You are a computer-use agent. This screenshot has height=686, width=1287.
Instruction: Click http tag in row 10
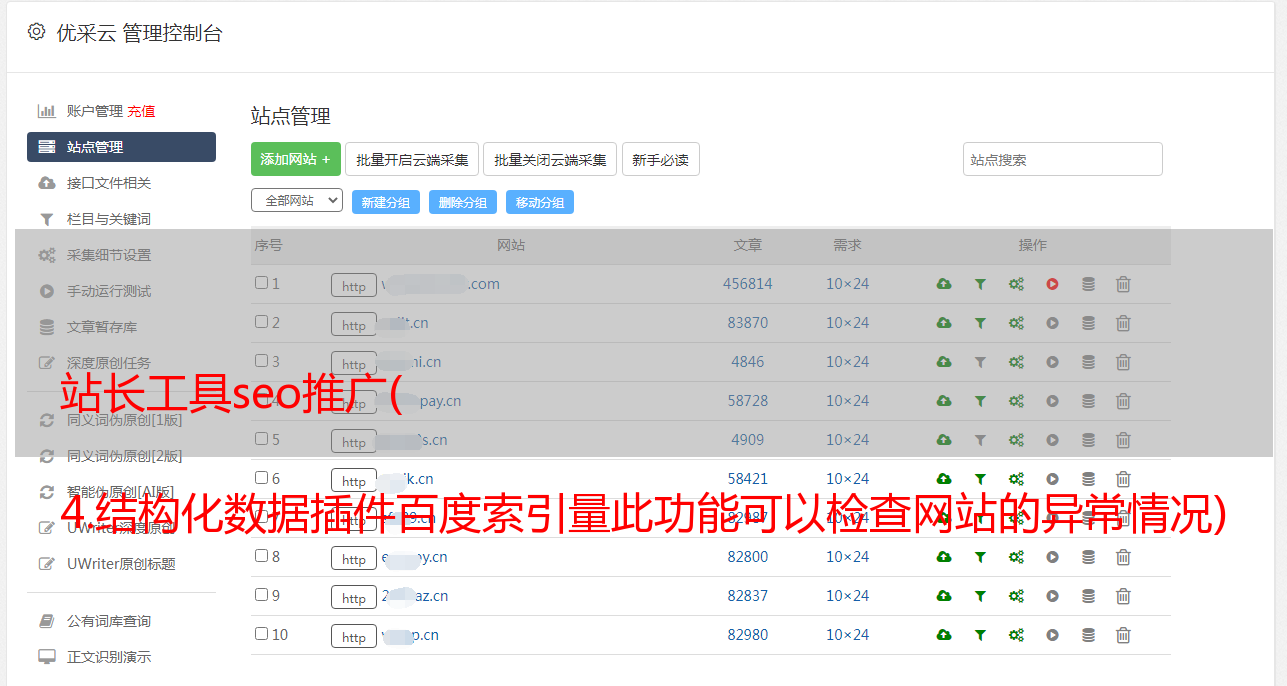click(x=354, y=637)
